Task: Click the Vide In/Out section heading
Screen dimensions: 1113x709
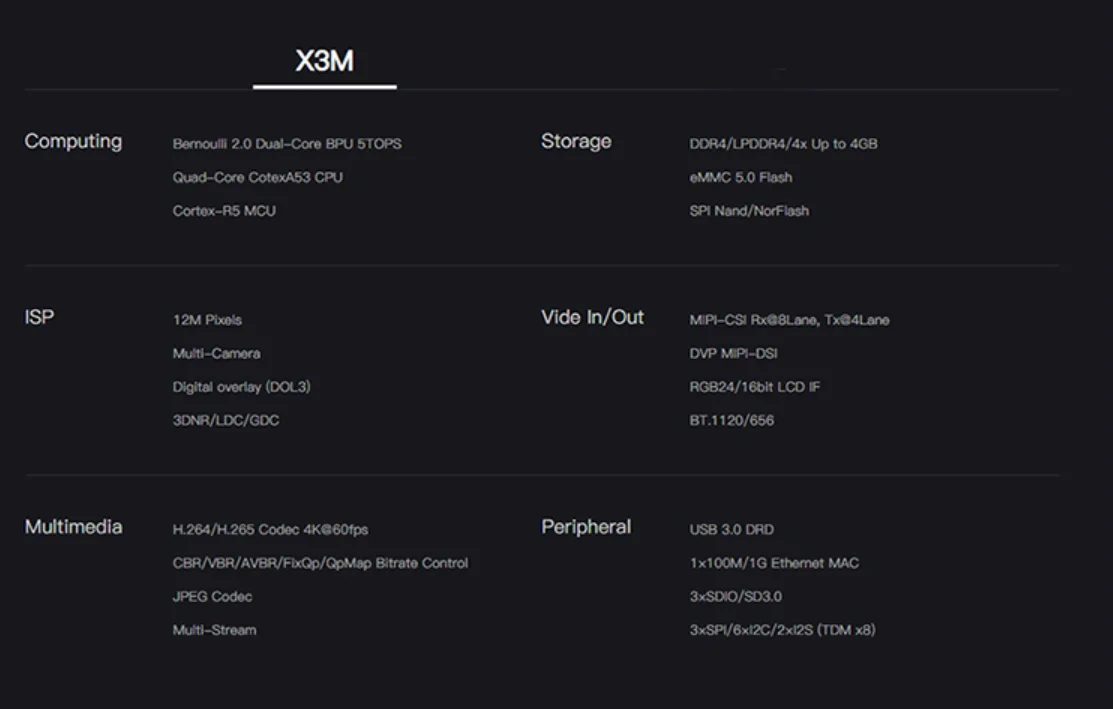Action: 592,317
